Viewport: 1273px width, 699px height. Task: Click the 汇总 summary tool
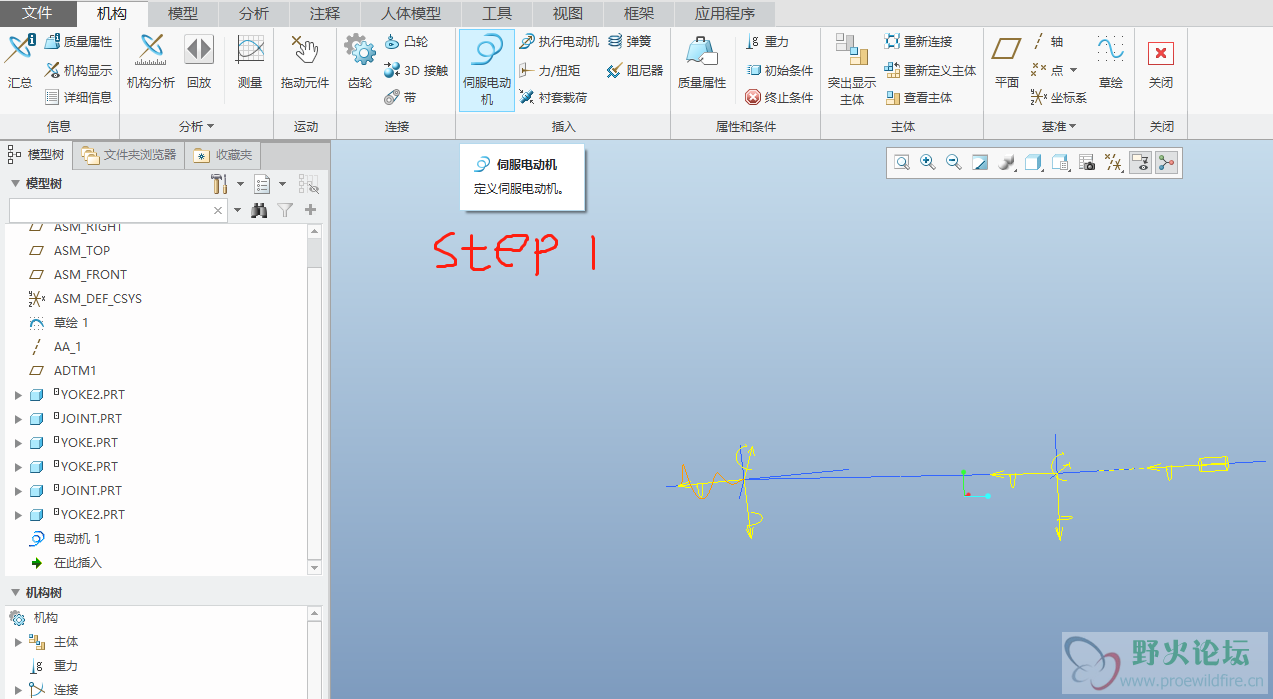pos(20,61)
